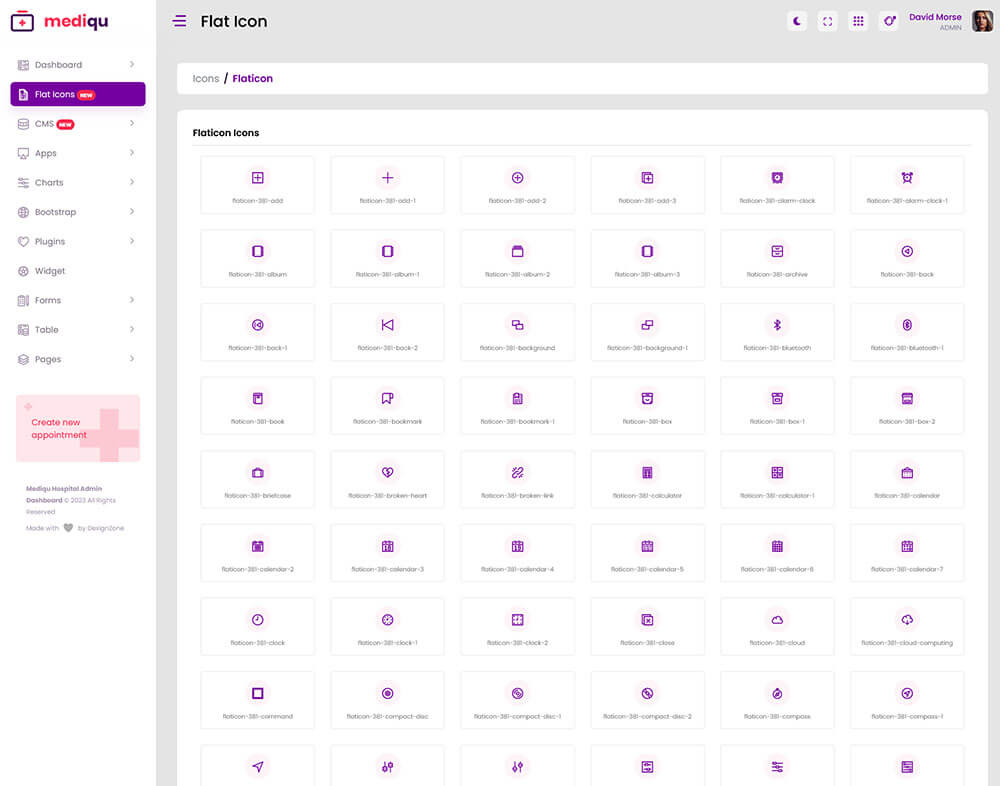Screen dimensions: 1000x786
Task: Click Create new appointment banner
Action: [78, 429]
